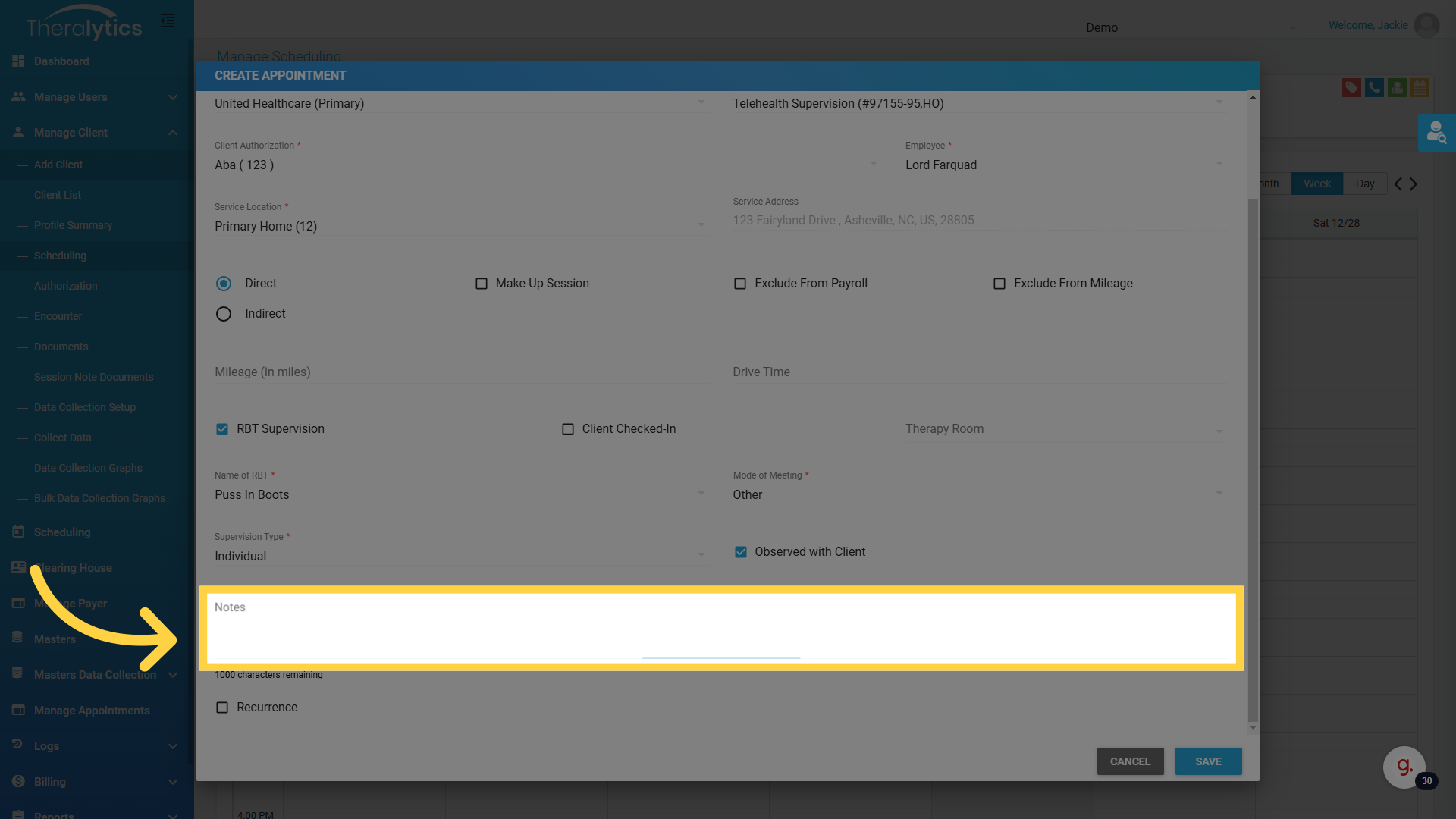Click the orange calendar icon
The height and width of the screenshot is (819, 1456).
(x=1420, y=88)
